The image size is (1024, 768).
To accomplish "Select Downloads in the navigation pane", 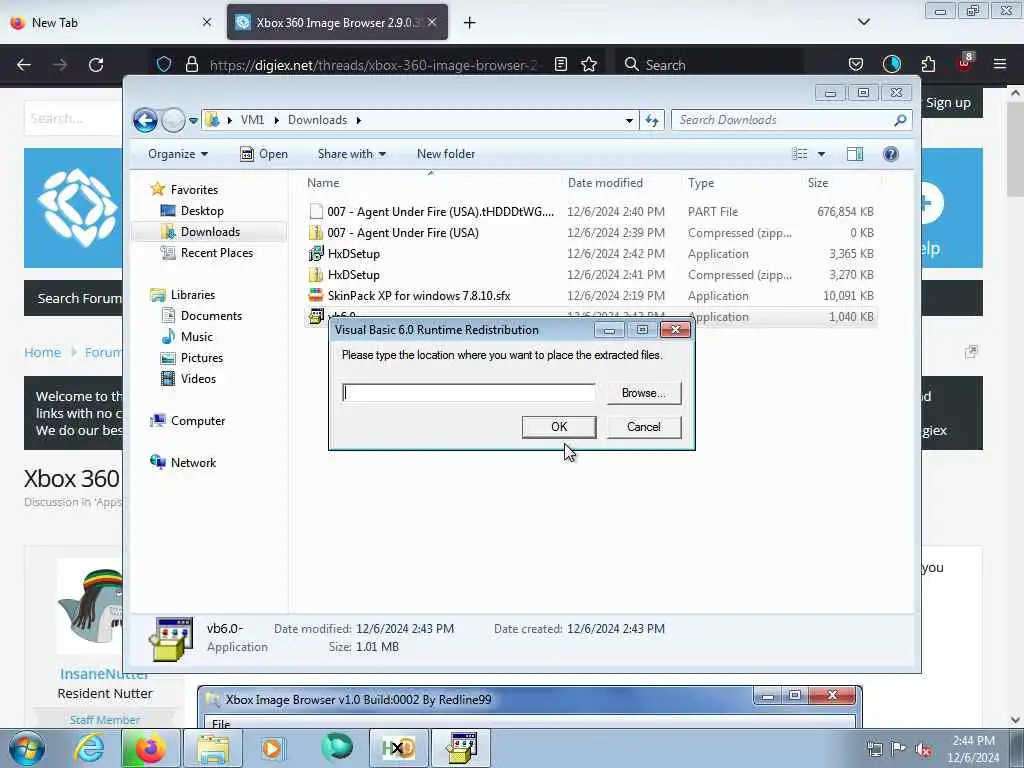I will point(210,232).
